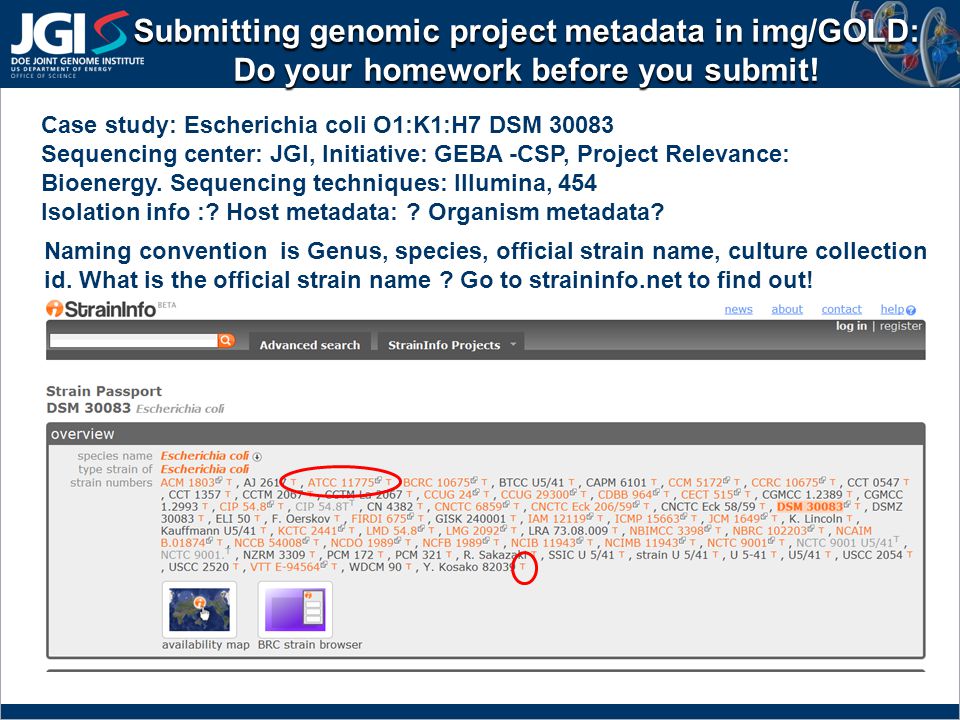This screenshot has width=960, height=720.
Task: Click external link icon after ACM 1803
Action: (x=219, y=481)
